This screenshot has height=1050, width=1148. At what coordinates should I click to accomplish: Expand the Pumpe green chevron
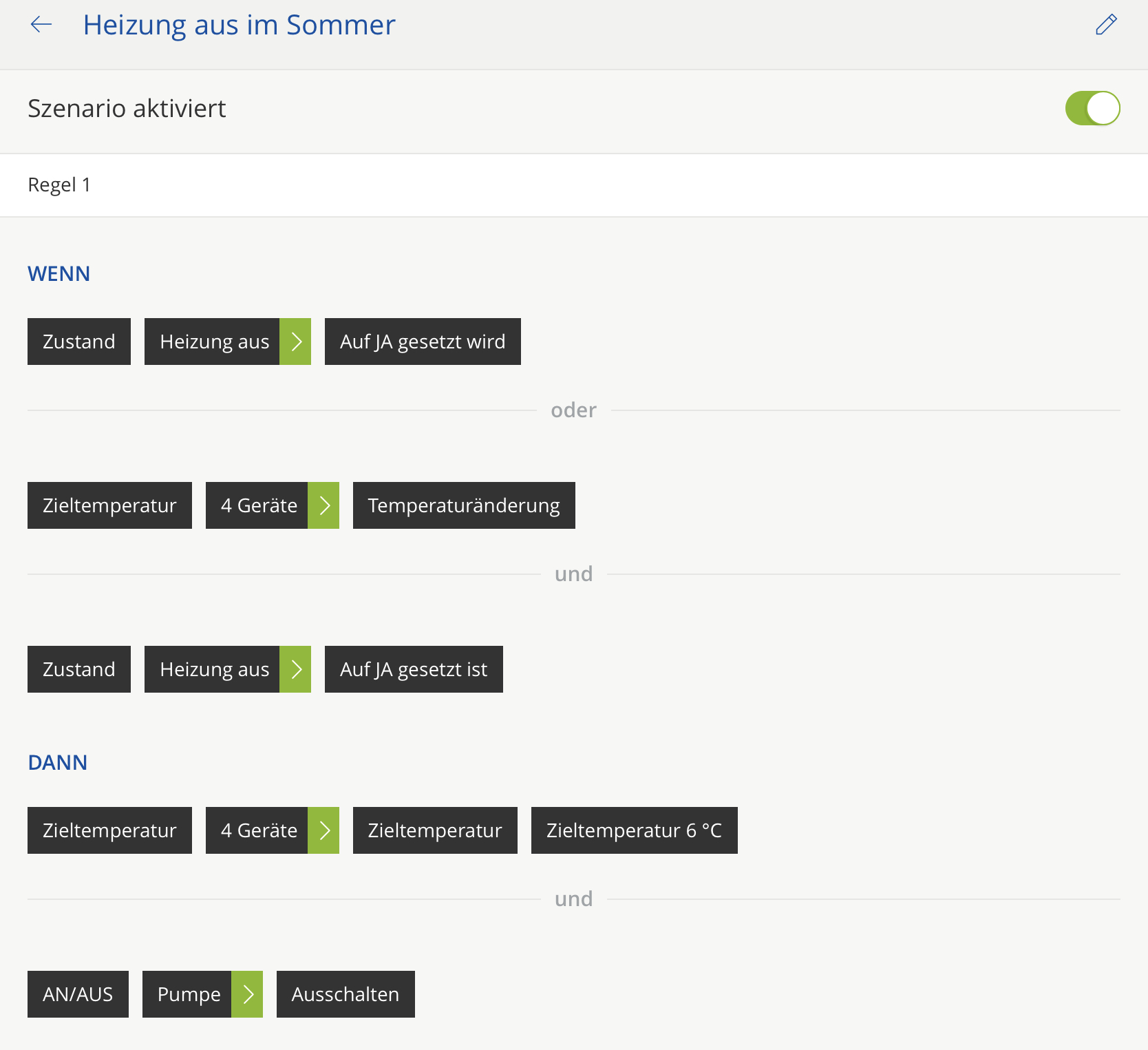click(x=248, y=994)
